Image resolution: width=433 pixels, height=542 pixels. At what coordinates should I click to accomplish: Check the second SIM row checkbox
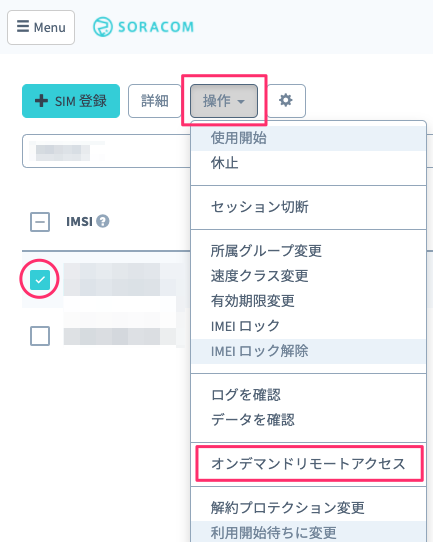point(40,336)
